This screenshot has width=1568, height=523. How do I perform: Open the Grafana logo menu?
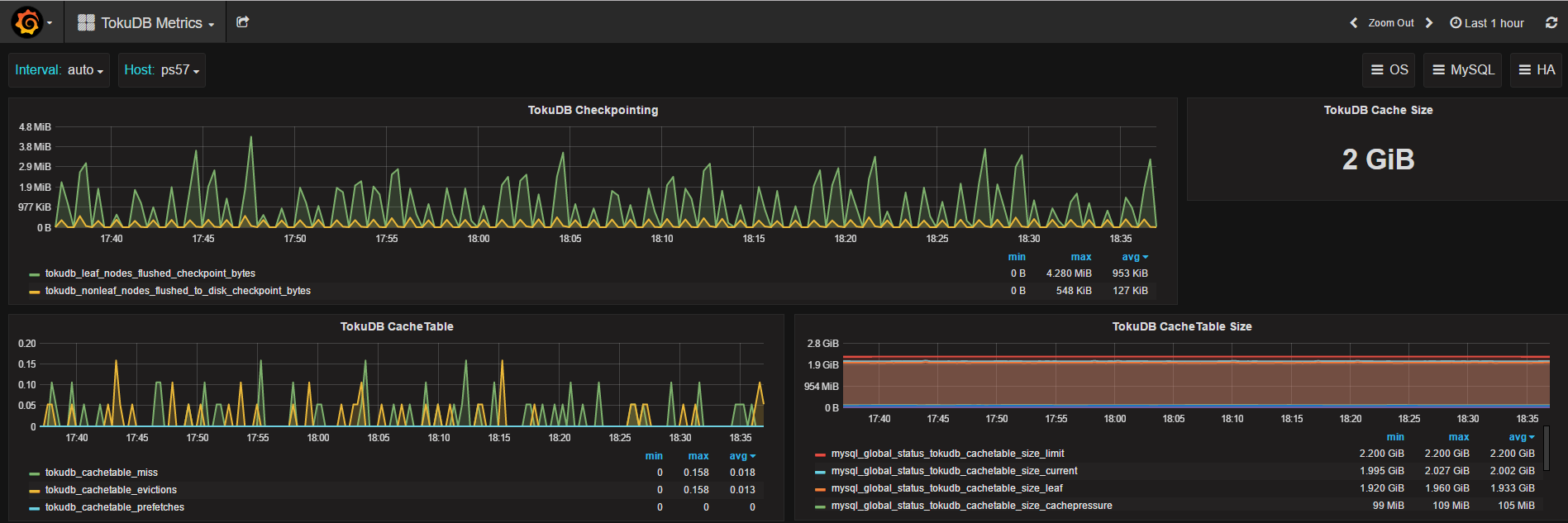[31, 22]
